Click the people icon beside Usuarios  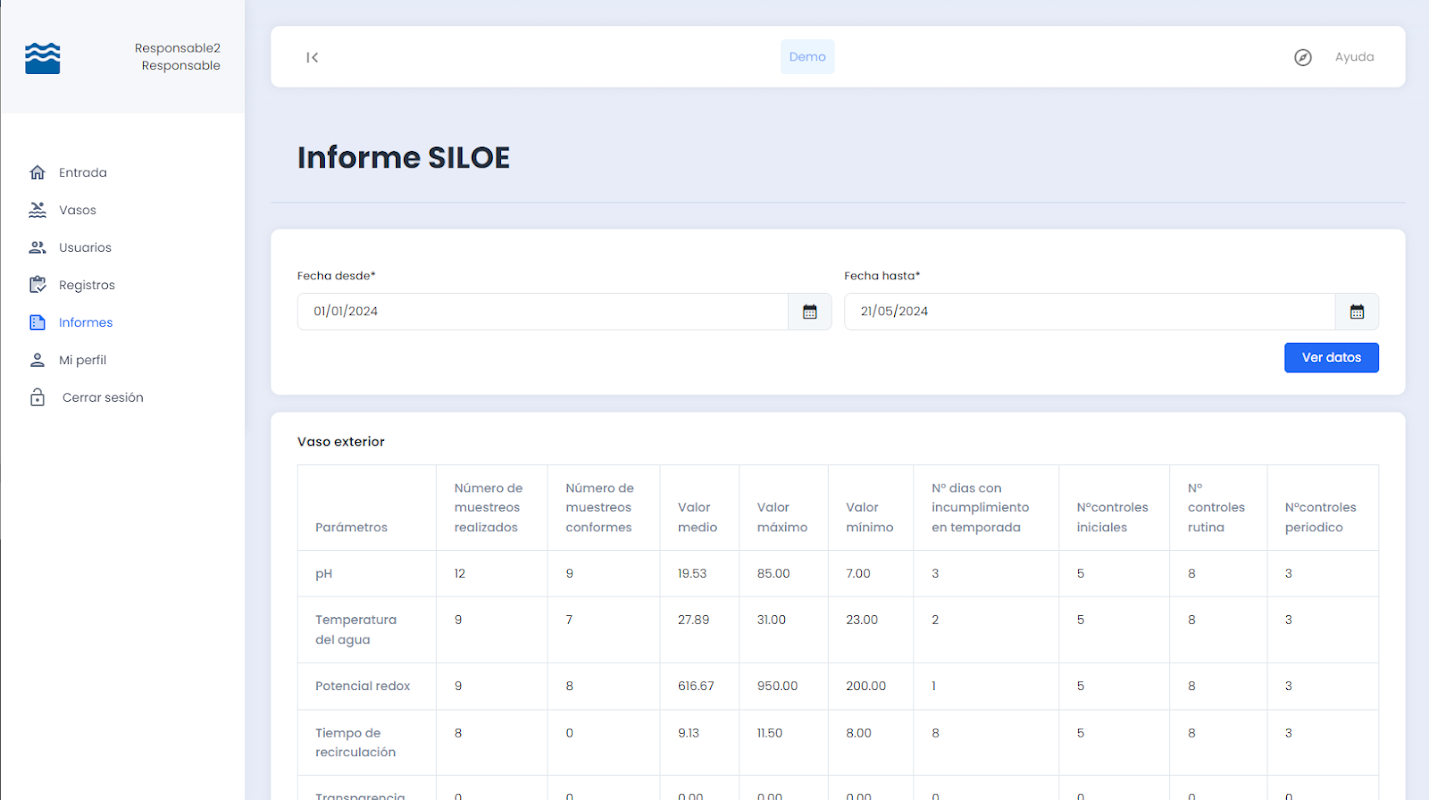[x=38, y=247]
